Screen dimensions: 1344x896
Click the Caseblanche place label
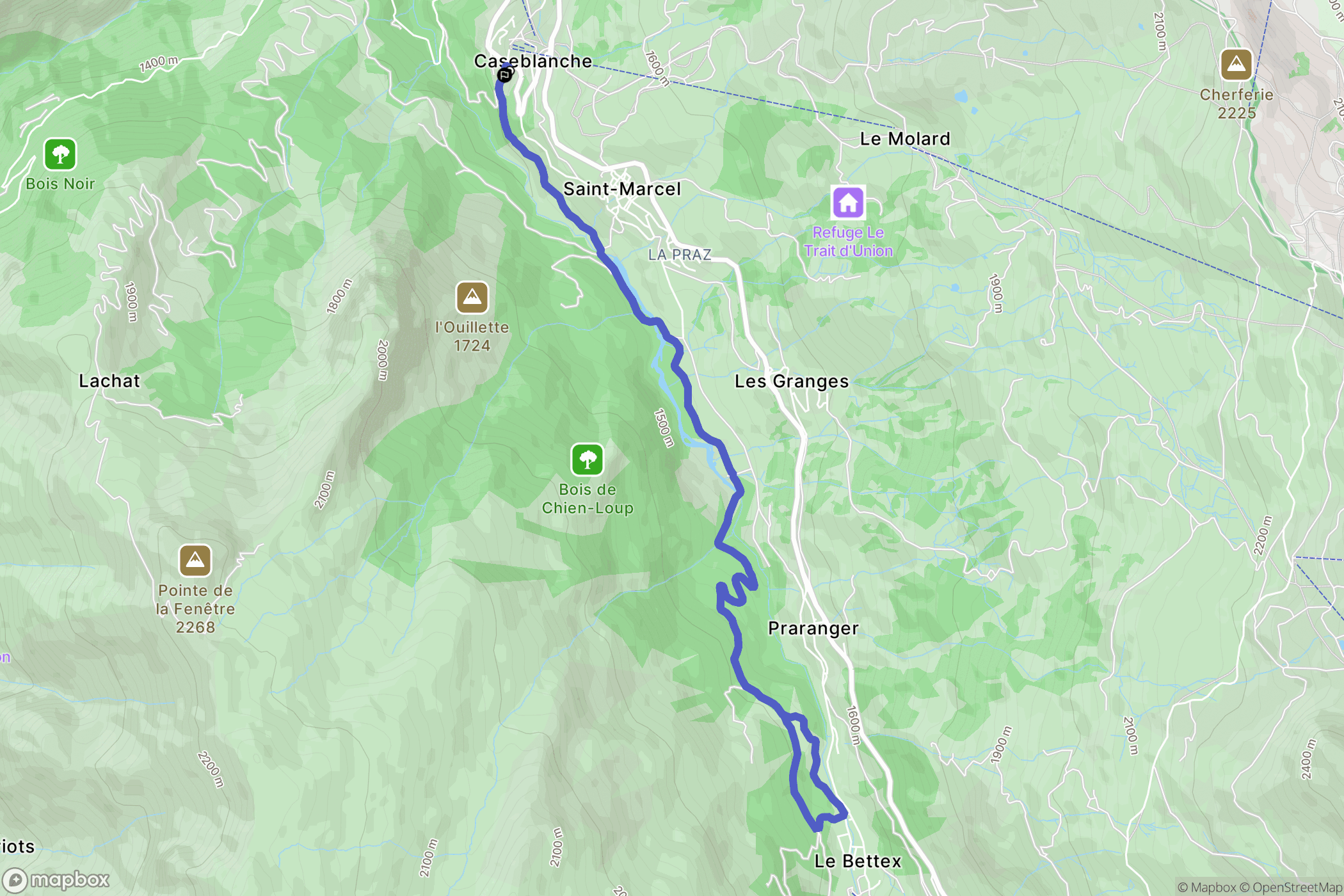[533, 61]
